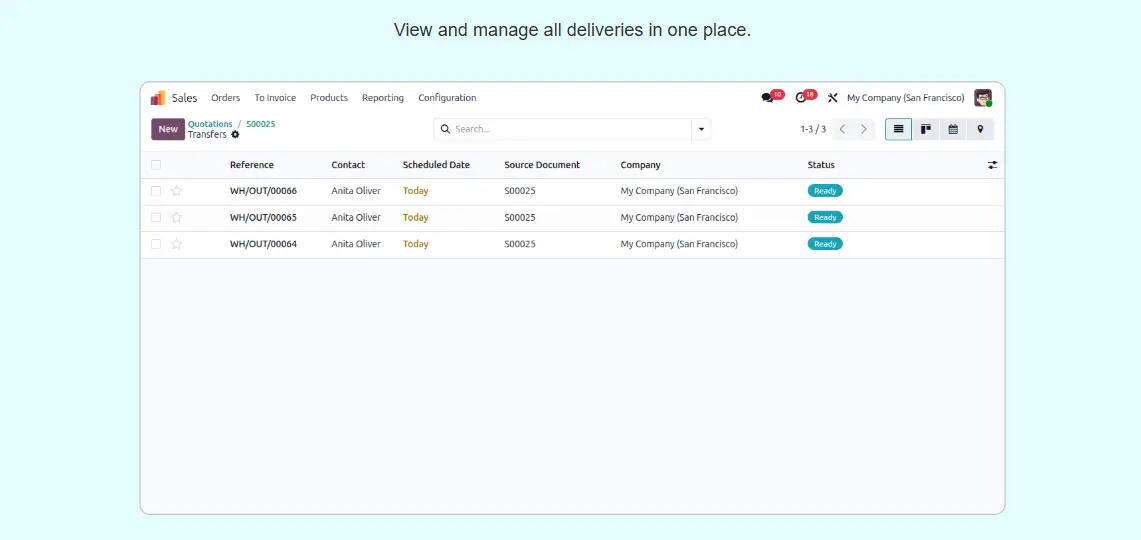Click the New button
This screenshot has height=540, width=1141.
click(168, 129)
